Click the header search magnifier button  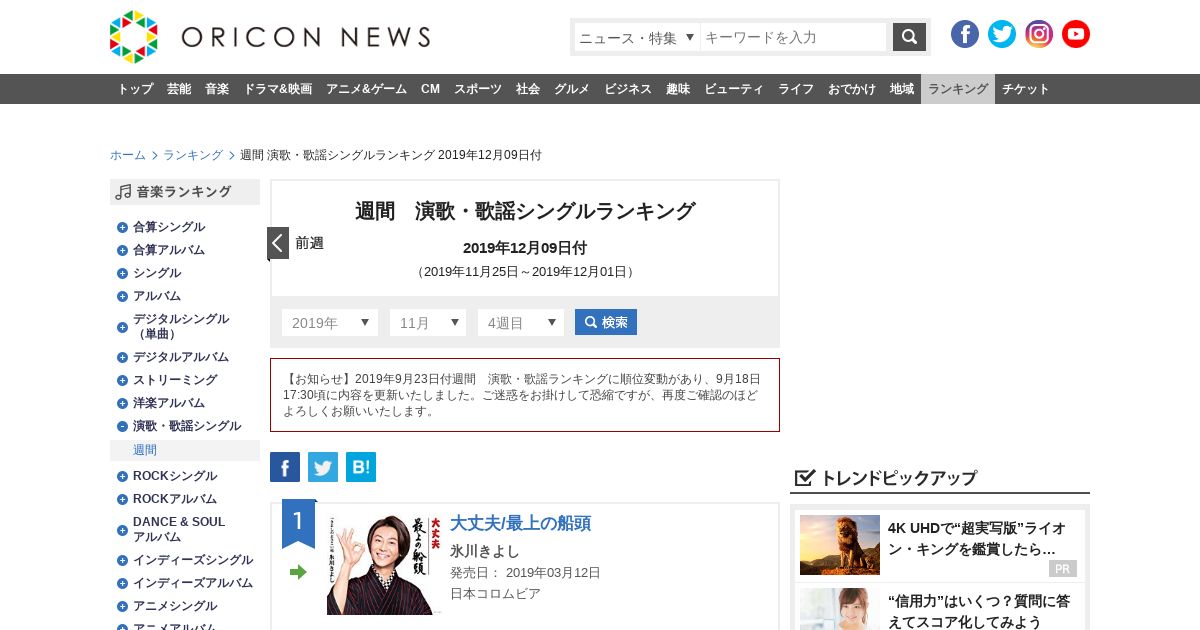point(909,37)
